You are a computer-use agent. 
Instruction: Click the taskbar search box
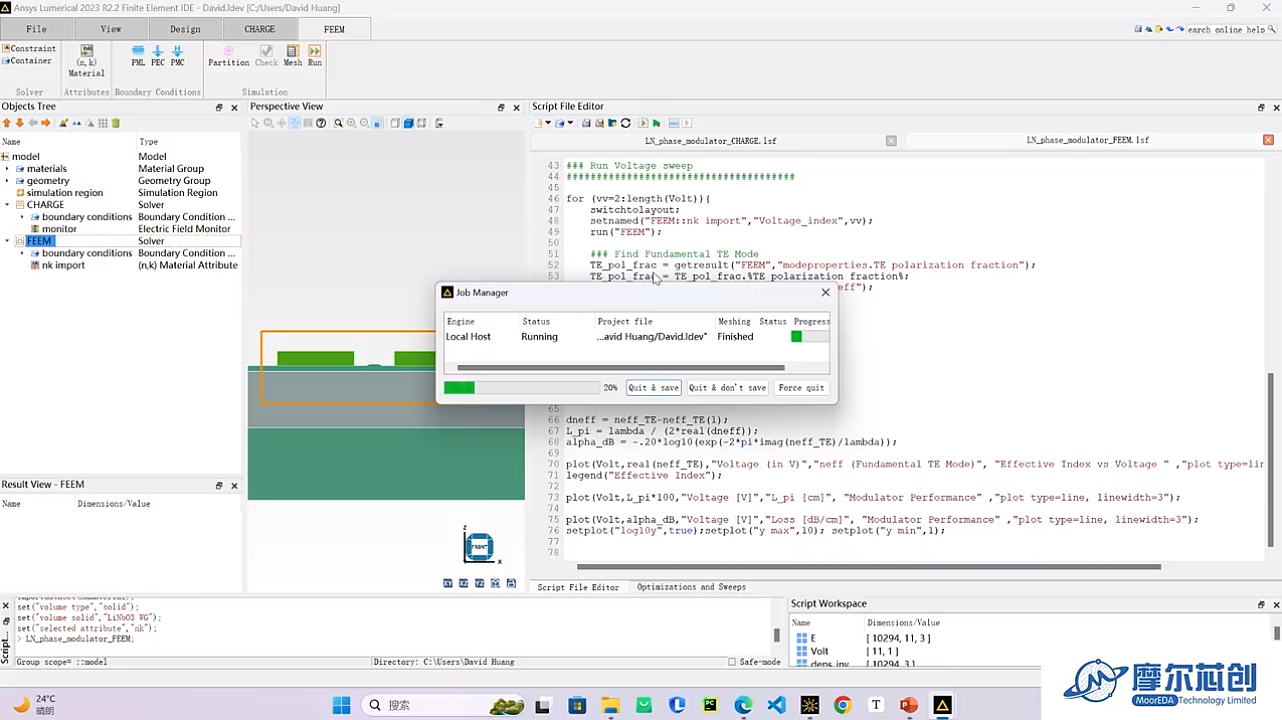click(x=442, y=705)
